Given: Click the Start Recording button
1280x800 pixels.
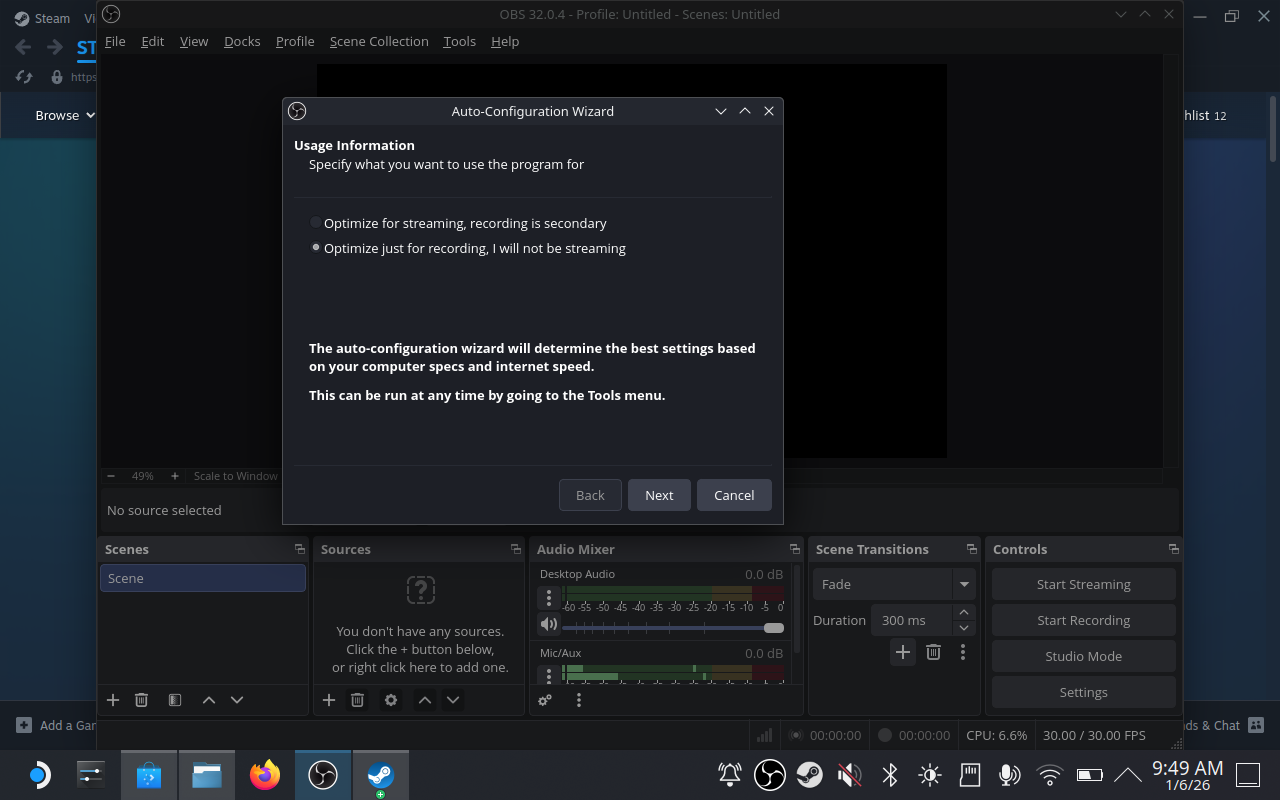Looking at the screenshot, I should pyautogui.click(x=1083, y=620).
